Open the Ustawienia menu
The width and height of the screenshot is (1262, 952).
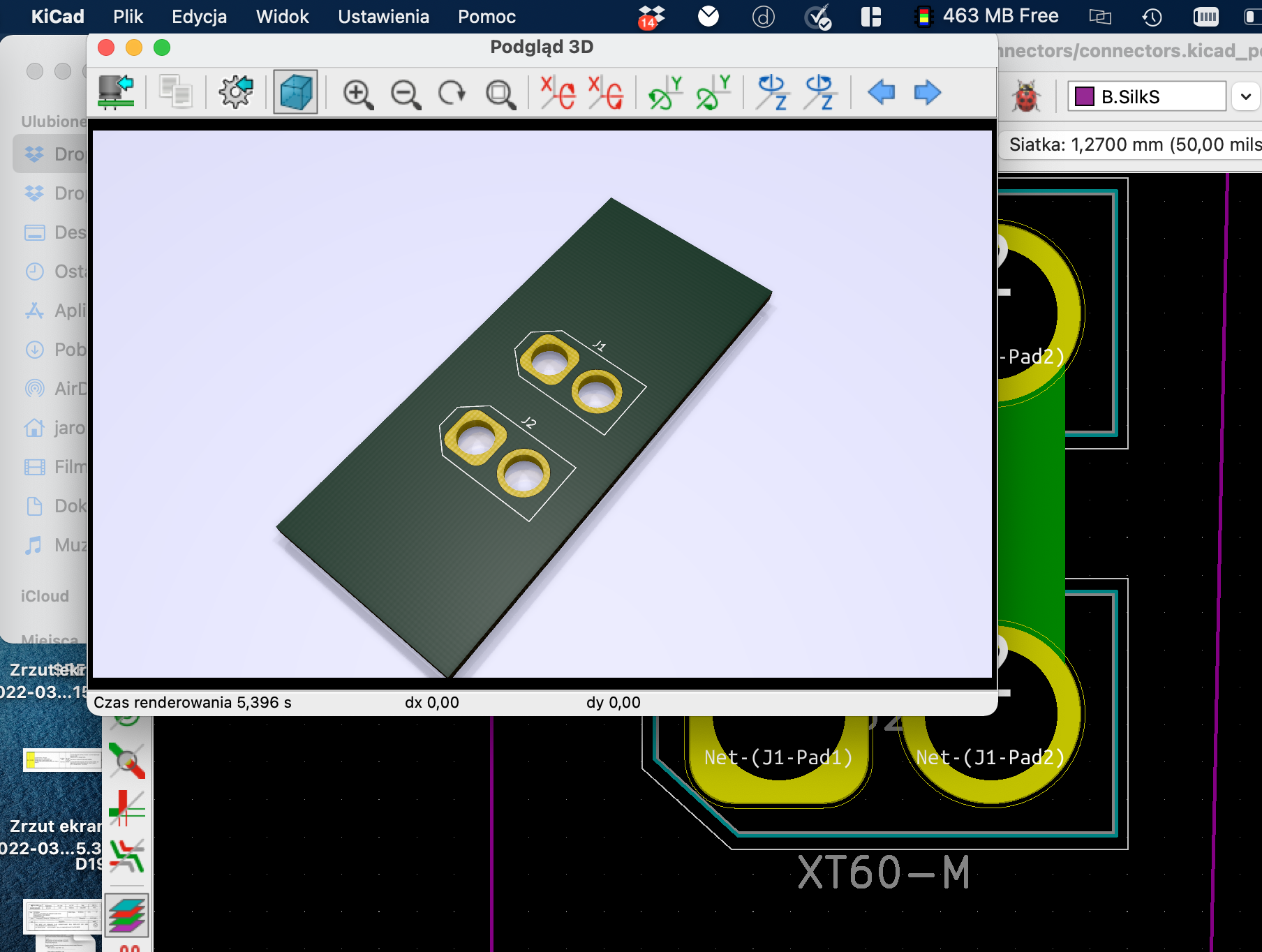coord(383,16)
